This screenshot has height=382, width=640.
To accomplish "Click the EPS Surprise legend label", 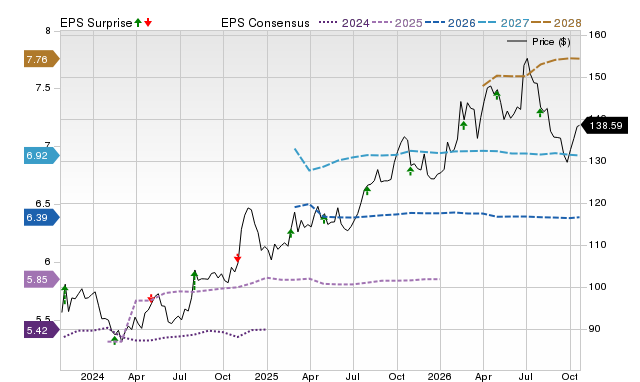I will (x=96, y=23).
